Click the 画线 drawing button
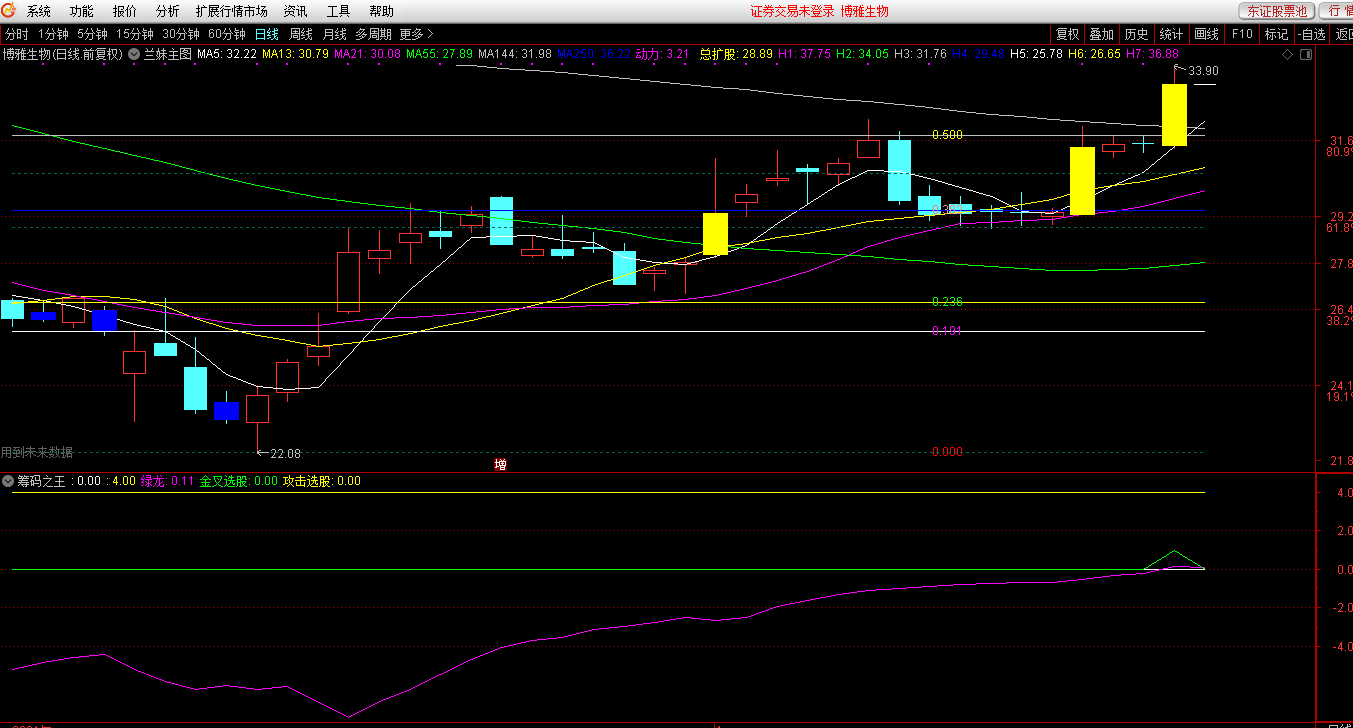1353x728 pixels. [1207, 34]
